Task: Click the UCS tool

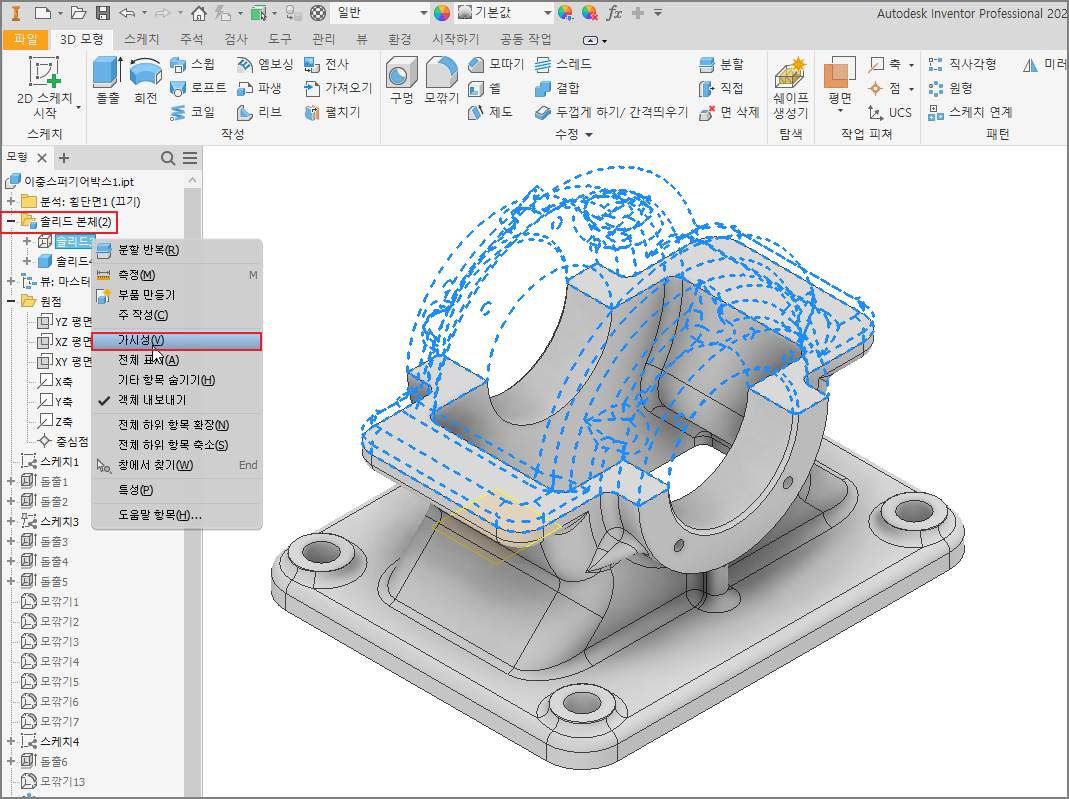Action: [890, 112]
